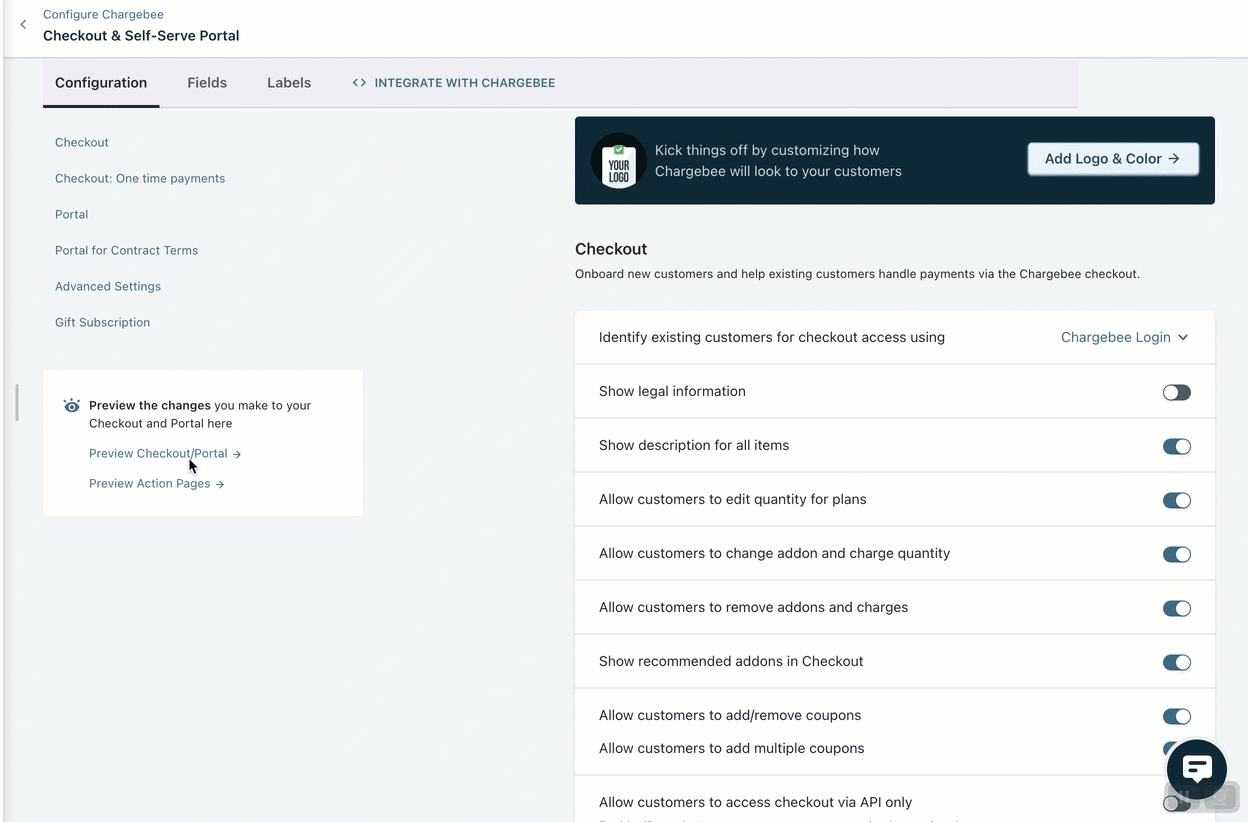
Task: Toggle Allow customers to add/remove coupons
Action: 1176,716
